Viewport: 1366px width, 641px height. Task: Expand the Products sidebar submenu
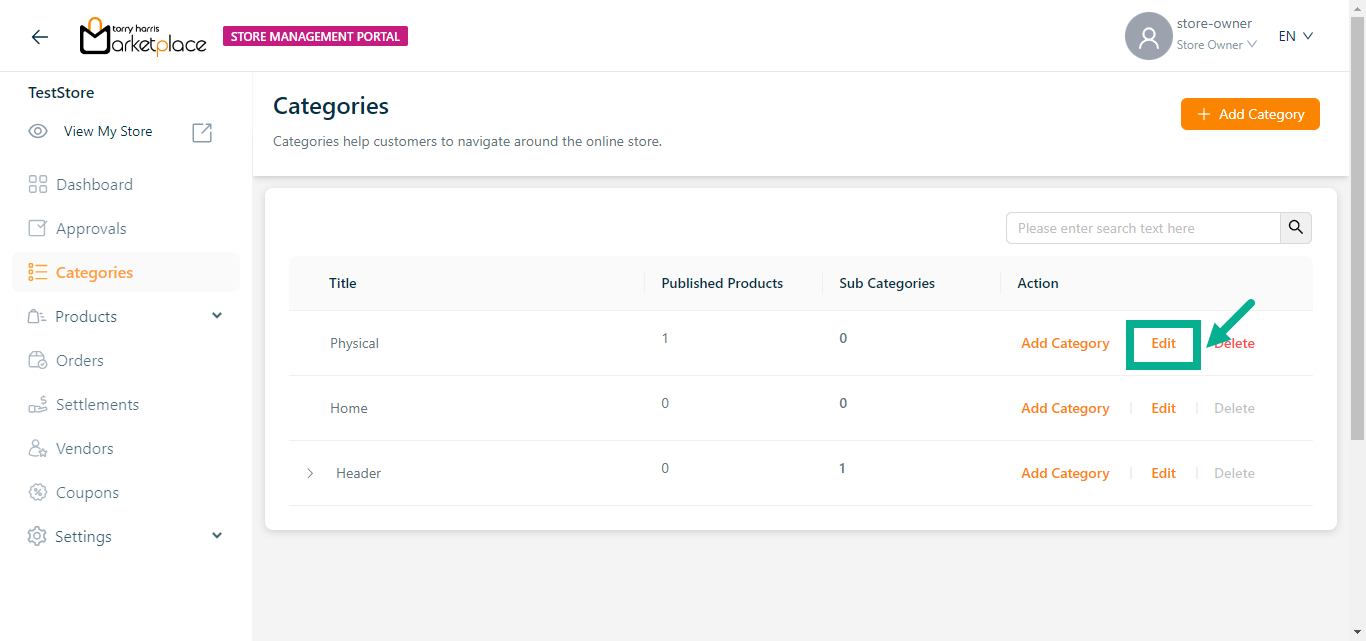[x=217, y=317]
